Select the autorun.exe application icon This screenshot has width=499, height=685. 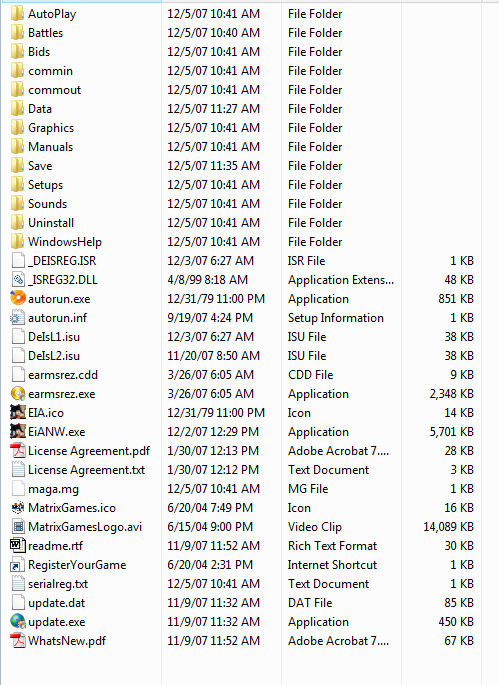pyautogui.click(x=18, y=298)
